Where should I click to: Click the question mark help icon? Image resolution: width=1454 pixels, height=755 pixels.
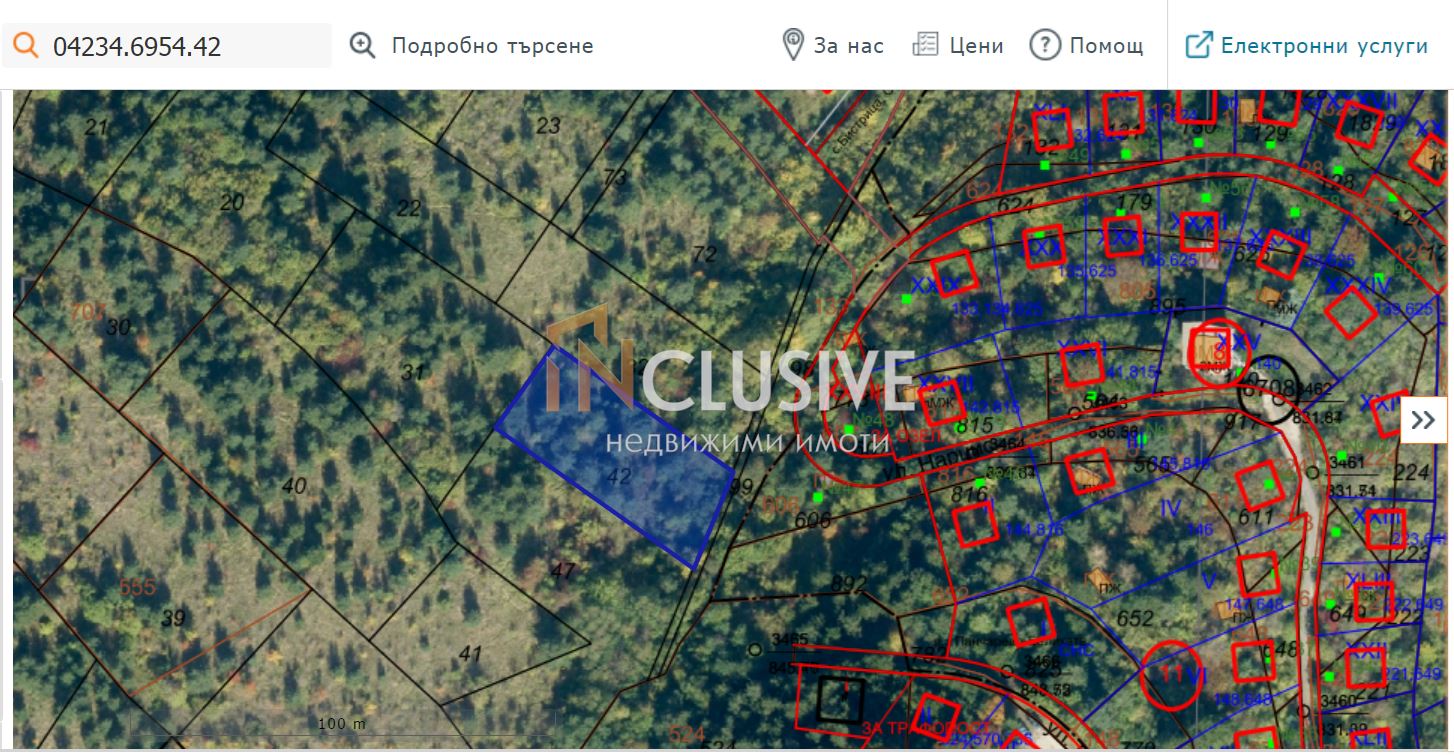pyautogui.click(x=1044, y=45)
